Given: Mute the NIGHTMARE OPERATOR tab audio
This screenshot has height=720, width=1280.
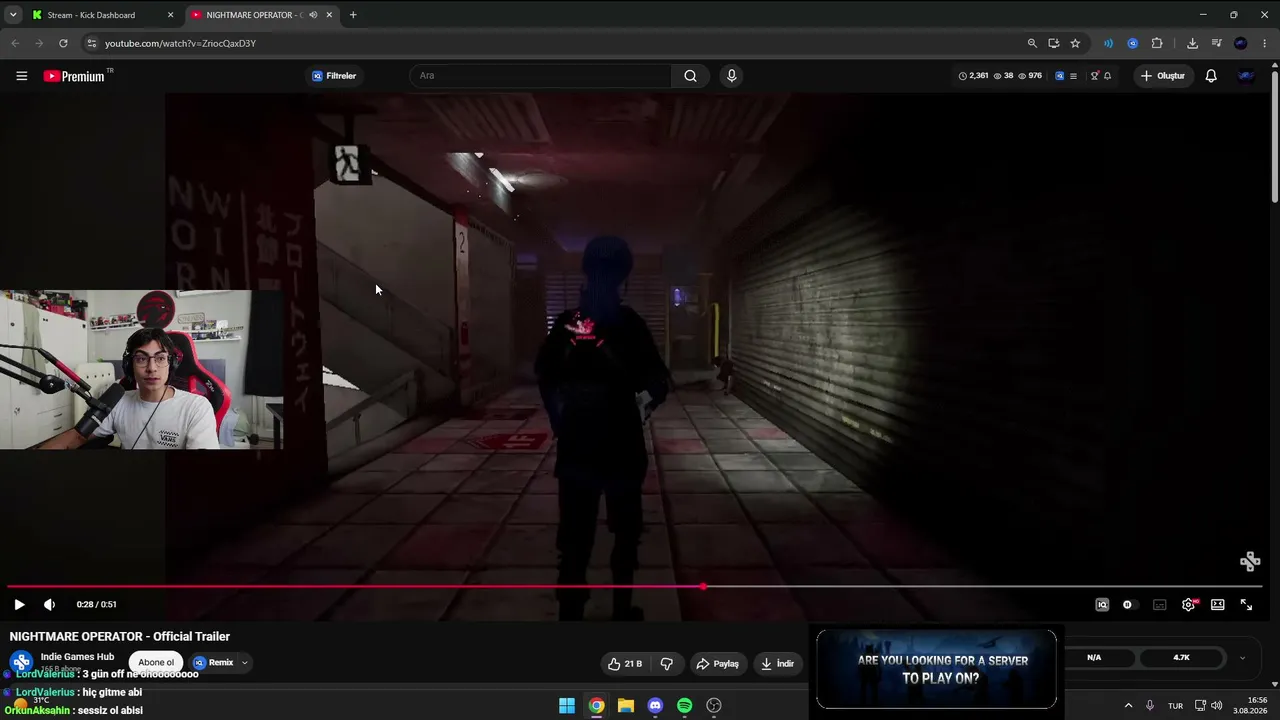Looking at the screenshot, I should 313,15.
